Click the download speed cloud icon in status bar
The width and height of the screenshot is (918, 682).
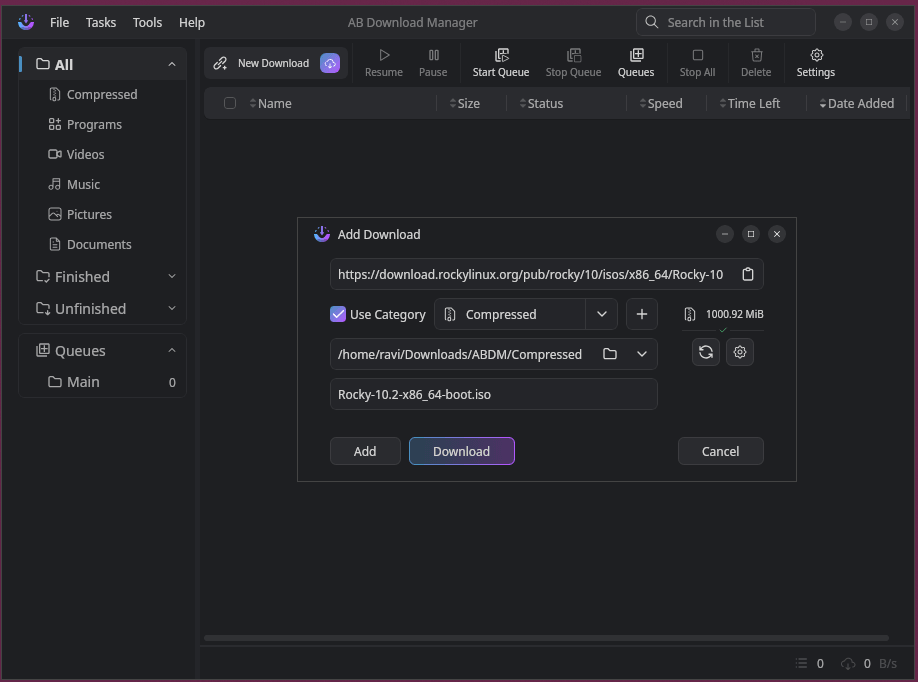click(848, 663)
